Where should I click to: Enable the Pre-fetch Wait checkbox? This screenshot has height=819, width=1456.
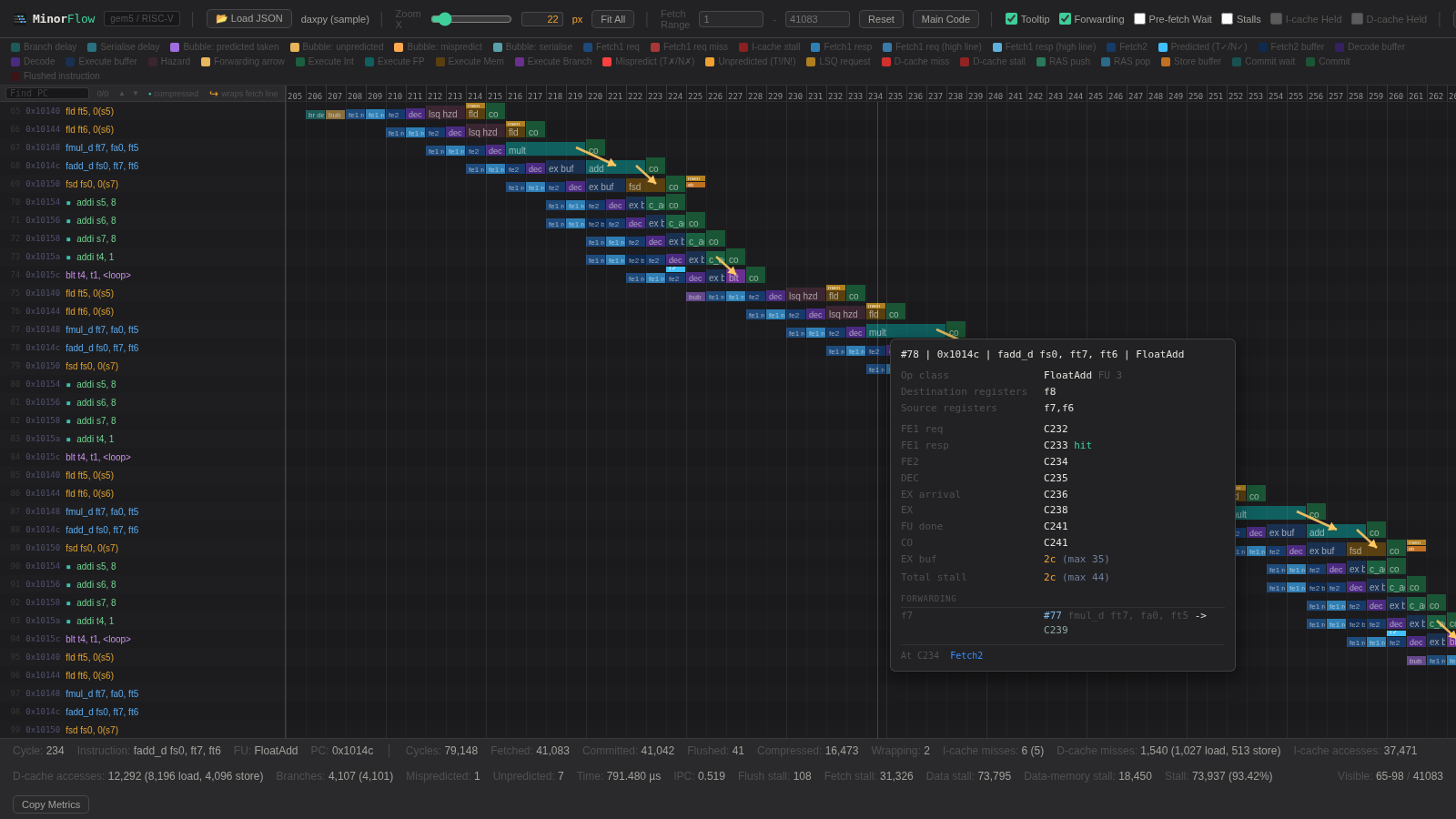pos(1140,19)
